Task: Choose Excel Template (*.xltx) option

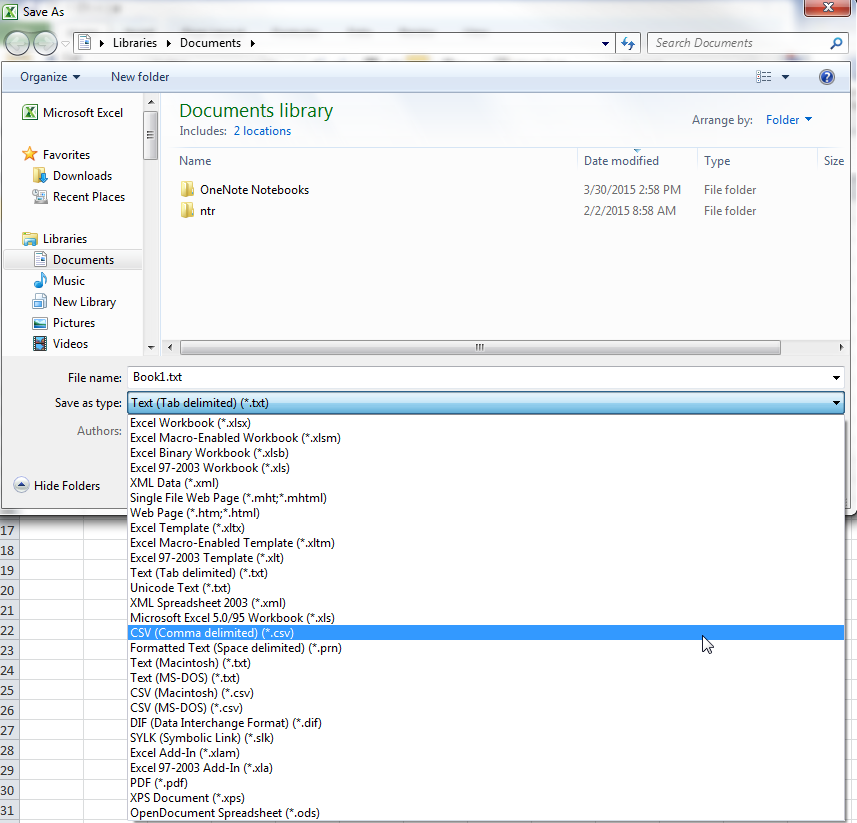Action: (486, 528)
